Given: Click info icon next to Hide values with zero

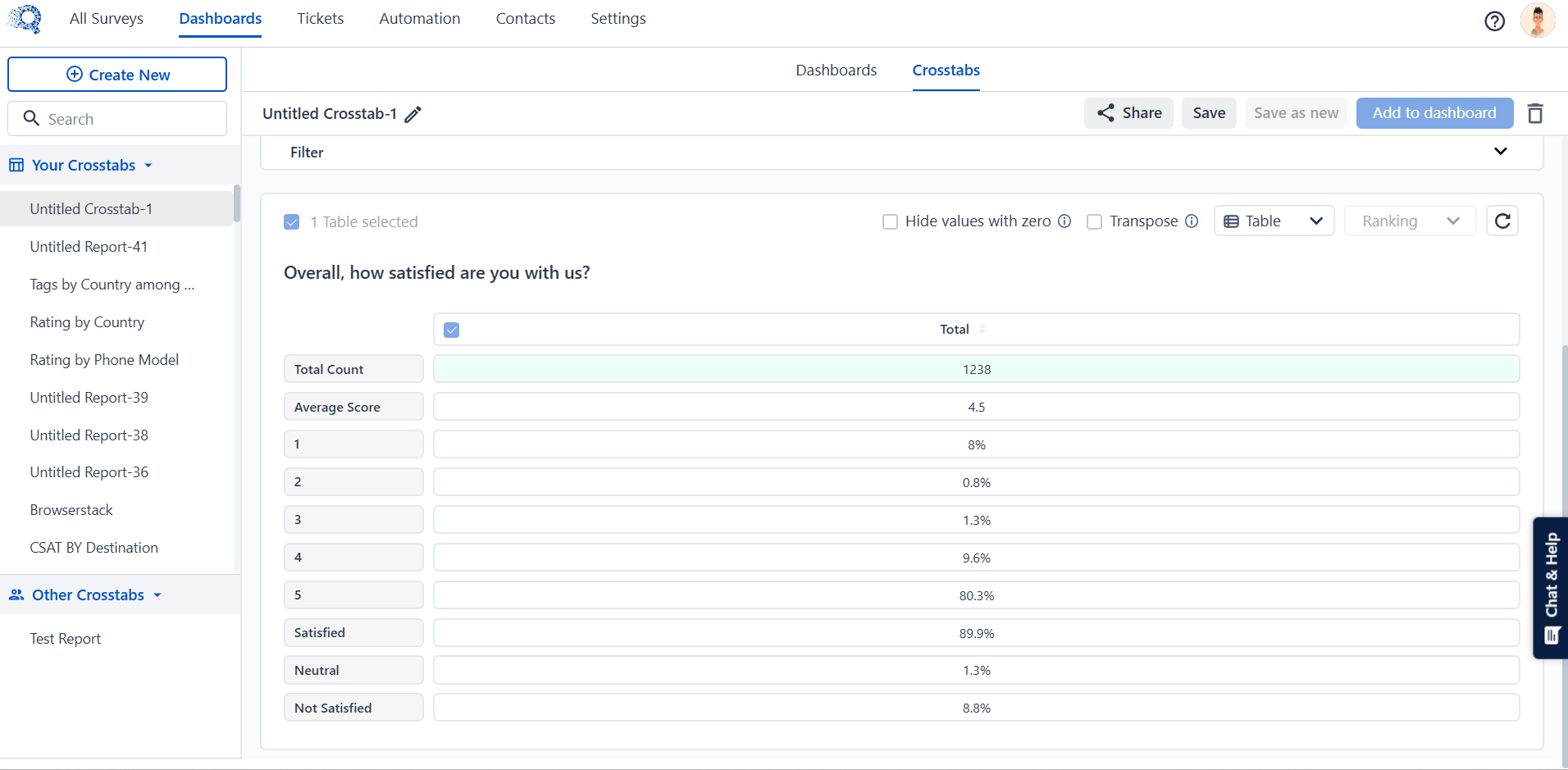Looking at the screenshot, I should [1064, 221].
